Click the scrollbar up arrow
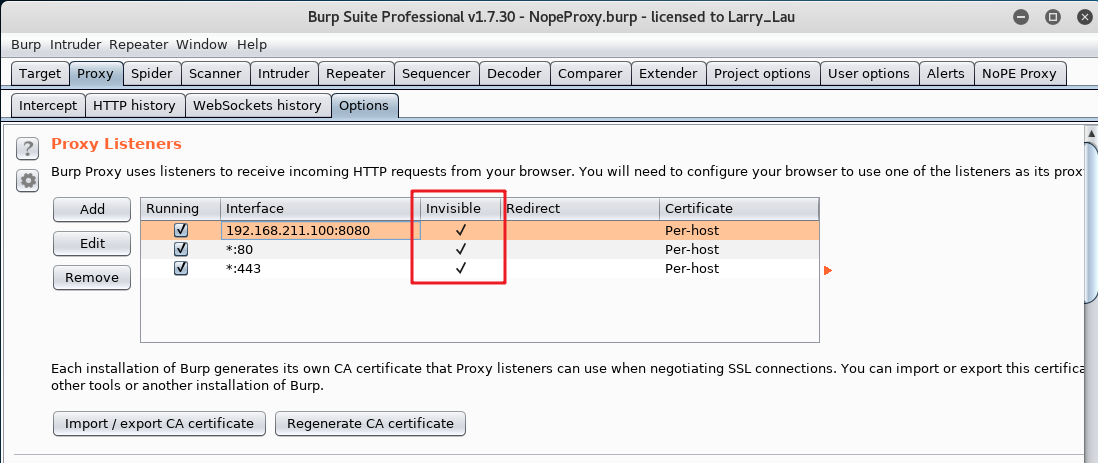The image size is (1098, 463). (1090, 132)
